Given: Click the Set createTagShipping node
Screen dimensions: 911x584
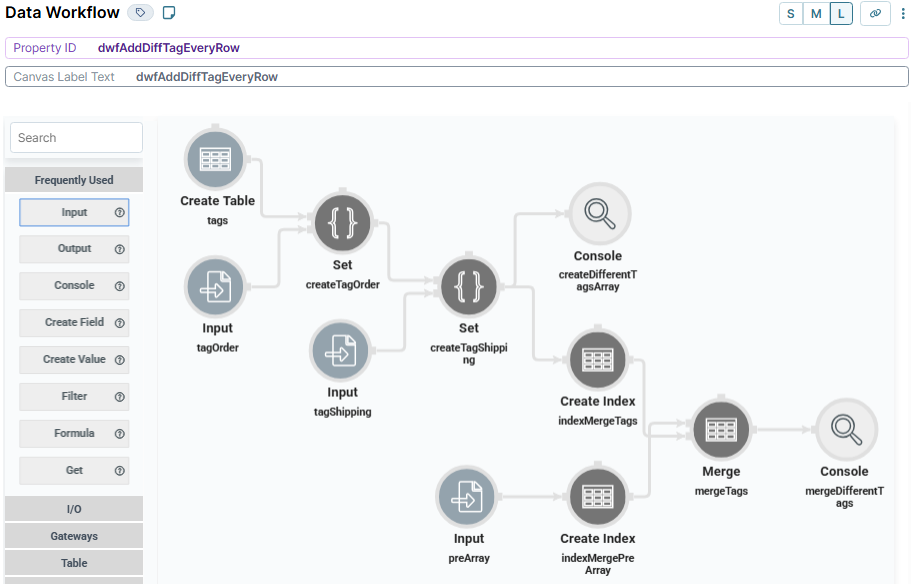Looking at the screenshot, I should pyautogui.click(x=468, y=285).
